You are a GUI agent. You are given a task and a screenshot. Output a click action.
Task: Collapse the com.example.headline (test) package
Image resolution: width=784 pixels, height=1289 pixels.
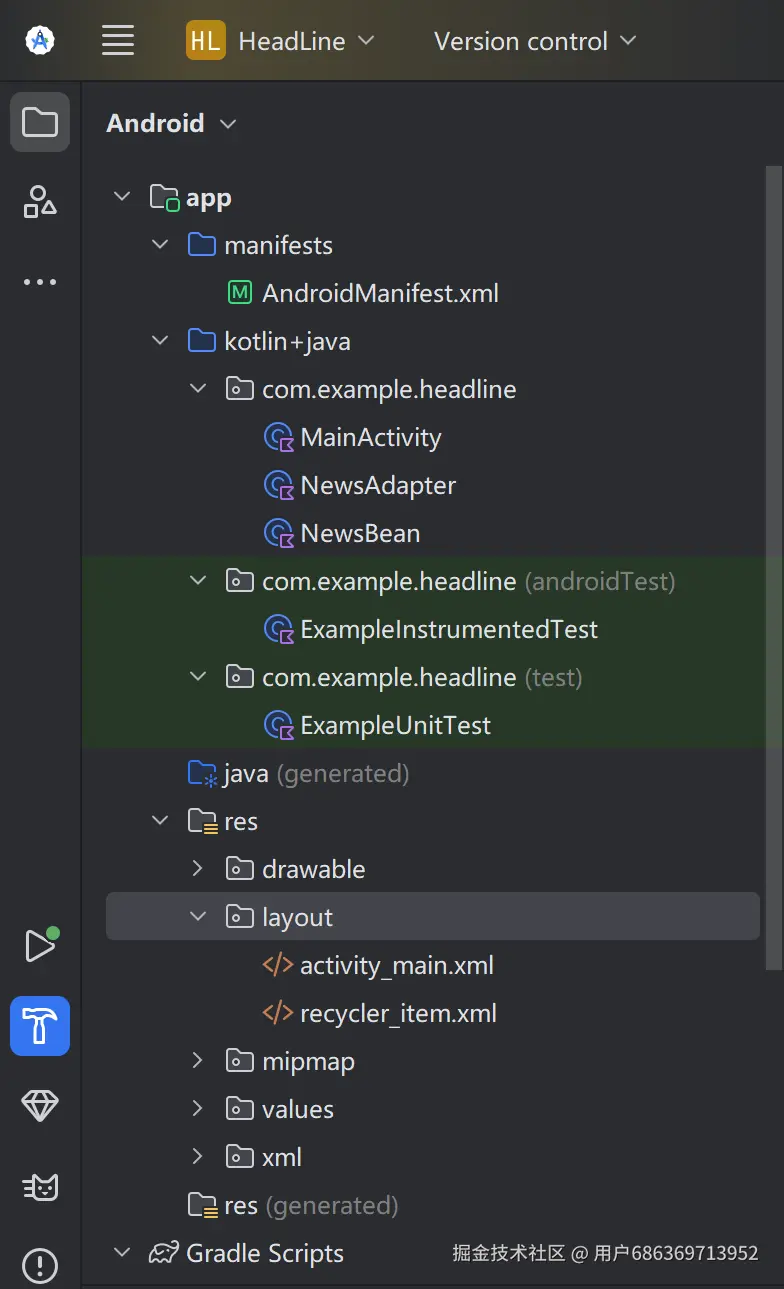pos(198,677)
